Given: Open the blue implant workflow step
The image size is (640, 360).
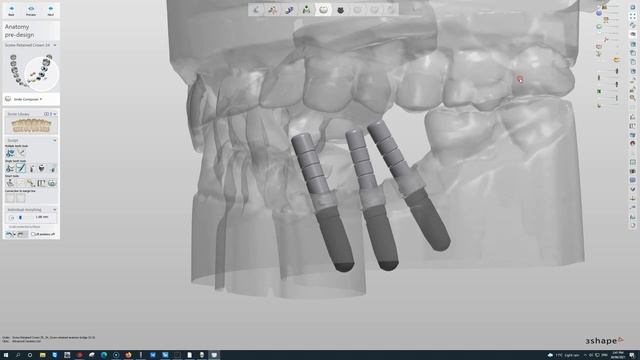Looking at the screenshot, I should 289,9.
